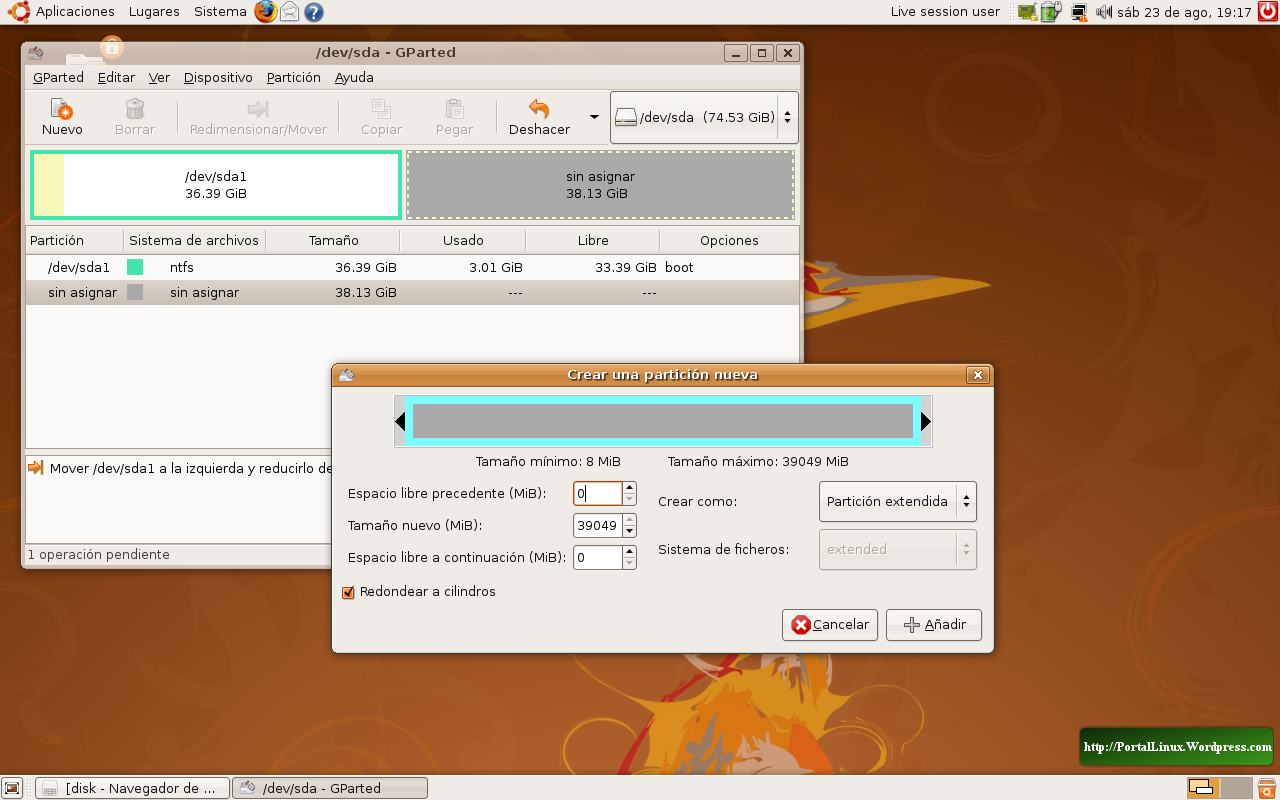Close the Crear una partición nueva dialog
Viewport: 1280px width, 800px height.
[978, 375]
